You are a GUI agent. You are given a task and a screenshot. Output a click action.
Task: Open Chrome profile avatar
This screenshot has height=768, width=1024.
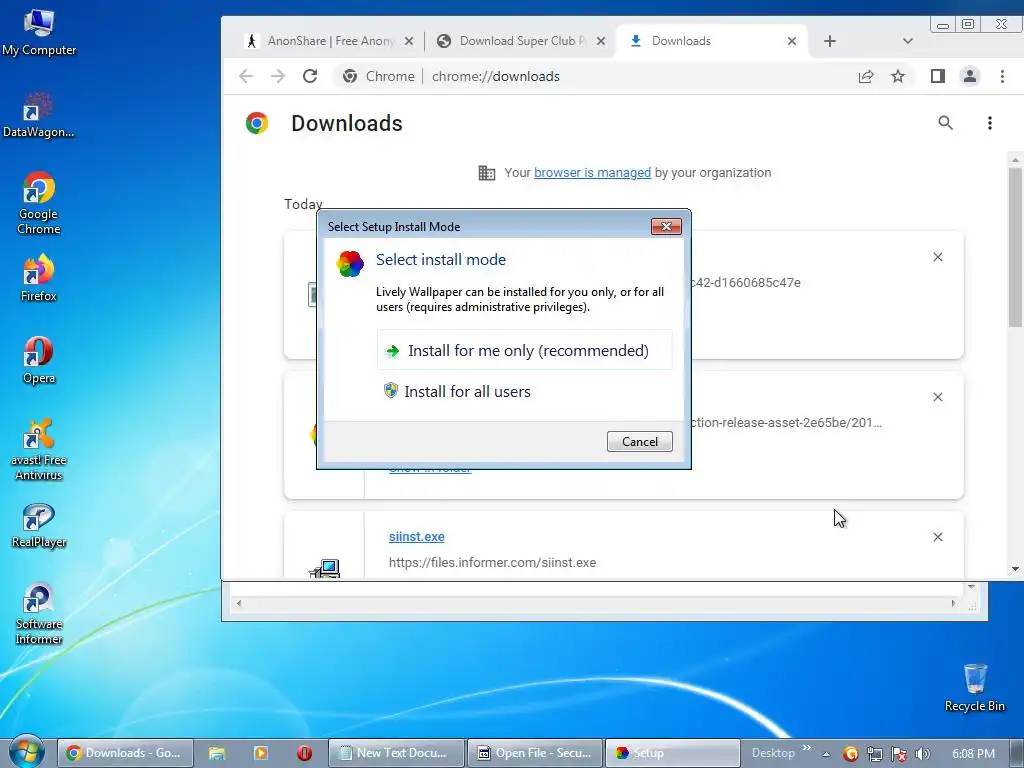tap(970, 76)
